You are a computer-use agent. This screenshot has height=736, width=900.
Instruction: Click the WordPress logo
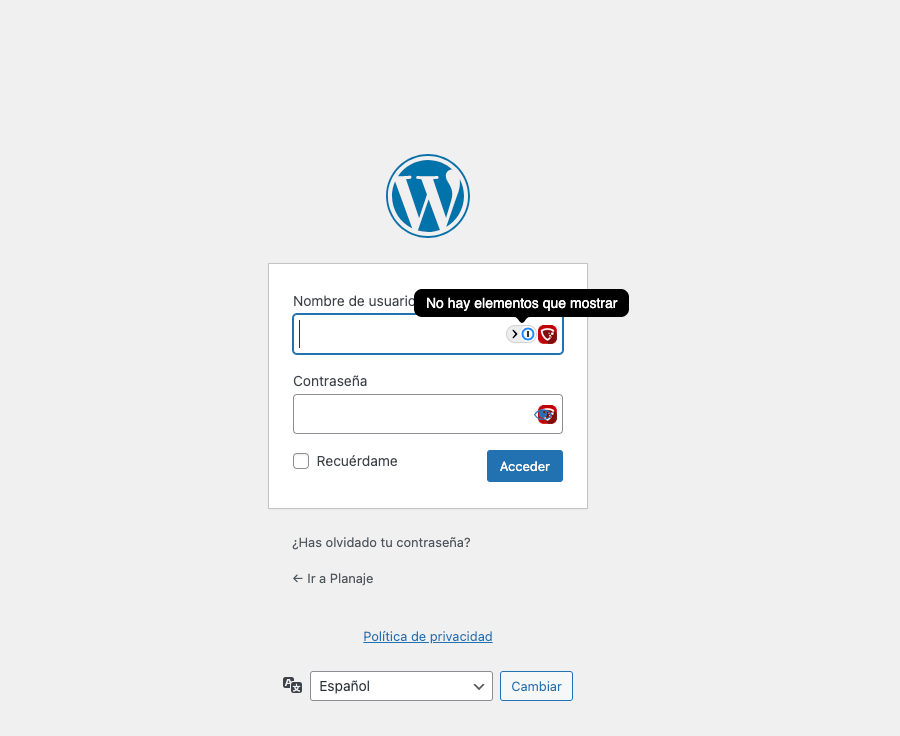pos(428,196)
